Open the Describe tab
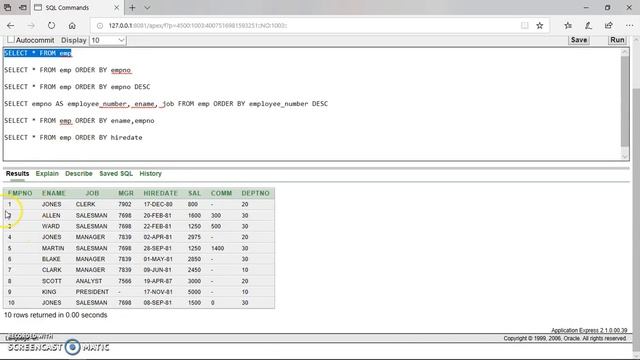The image size is (640, 360). (79, 173)
